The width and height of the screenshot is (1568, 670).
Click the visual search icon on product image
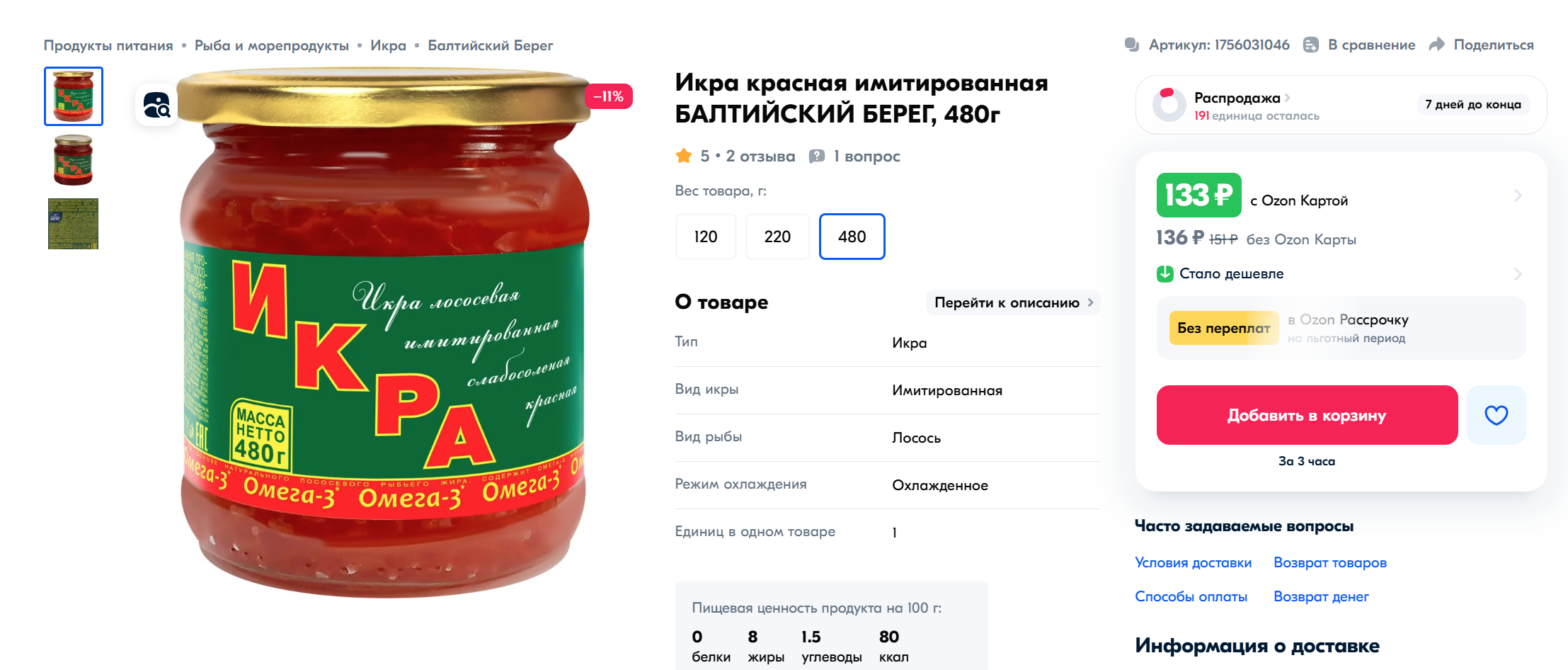coord(156,106)
